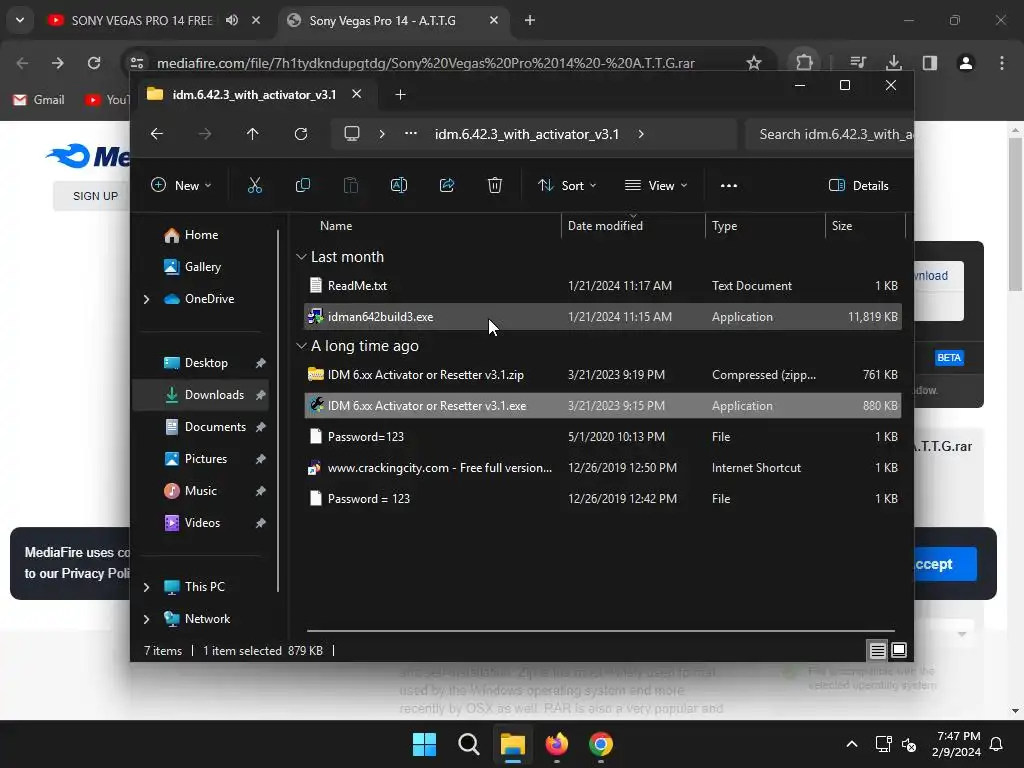Select Home in navigation pane
Screen dimensions: 1024x768
200,235
